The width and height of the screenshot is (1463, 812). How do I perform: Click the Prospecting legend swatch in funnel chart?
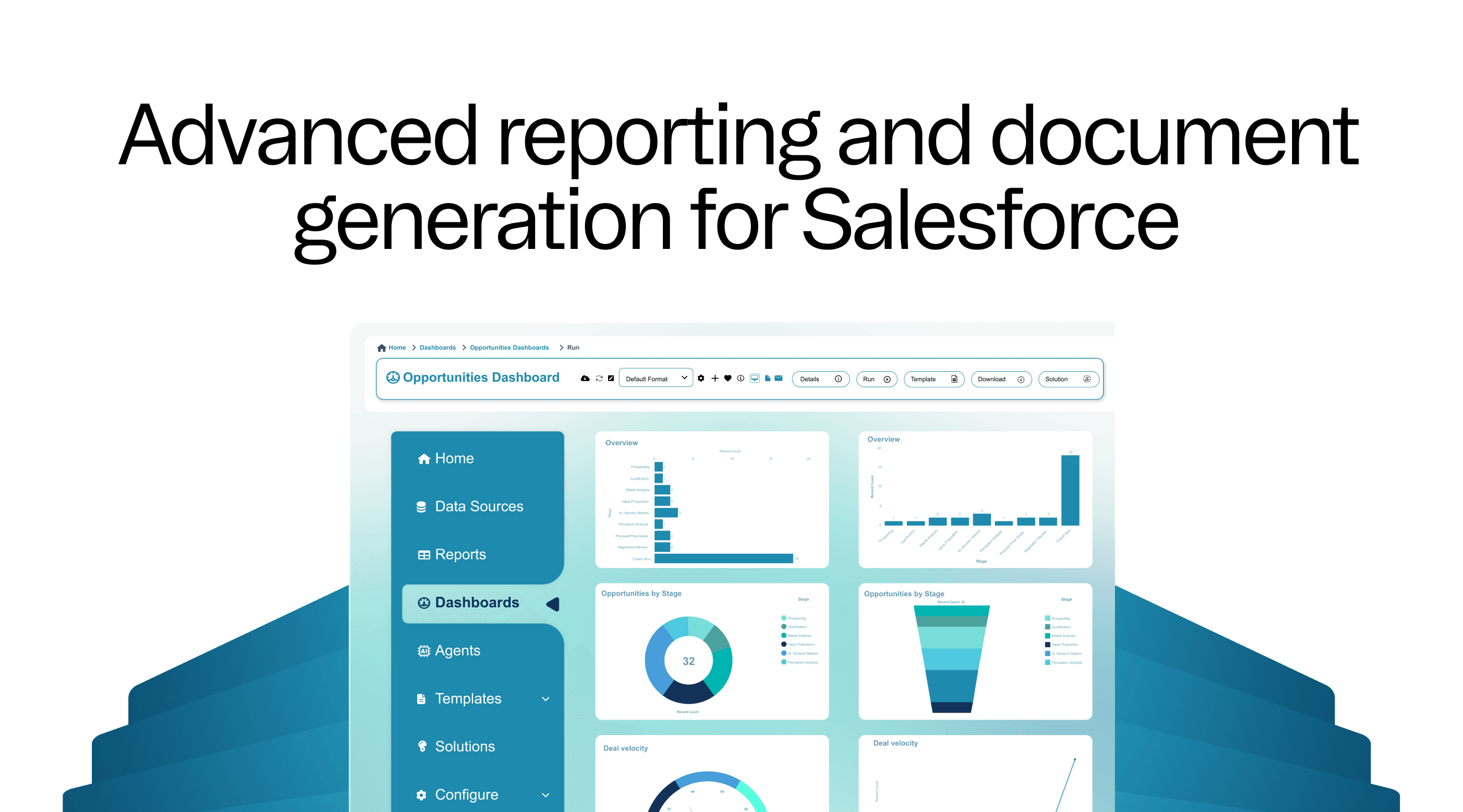coord(1047,618)
